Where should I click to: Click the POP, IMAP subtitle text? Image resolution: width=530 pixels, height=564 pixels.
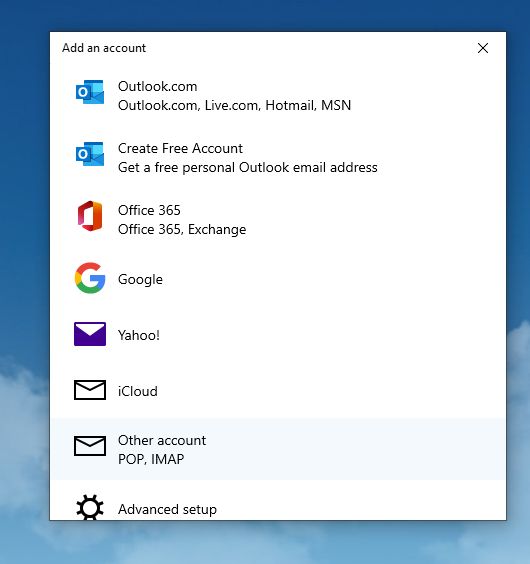point(151,459)
